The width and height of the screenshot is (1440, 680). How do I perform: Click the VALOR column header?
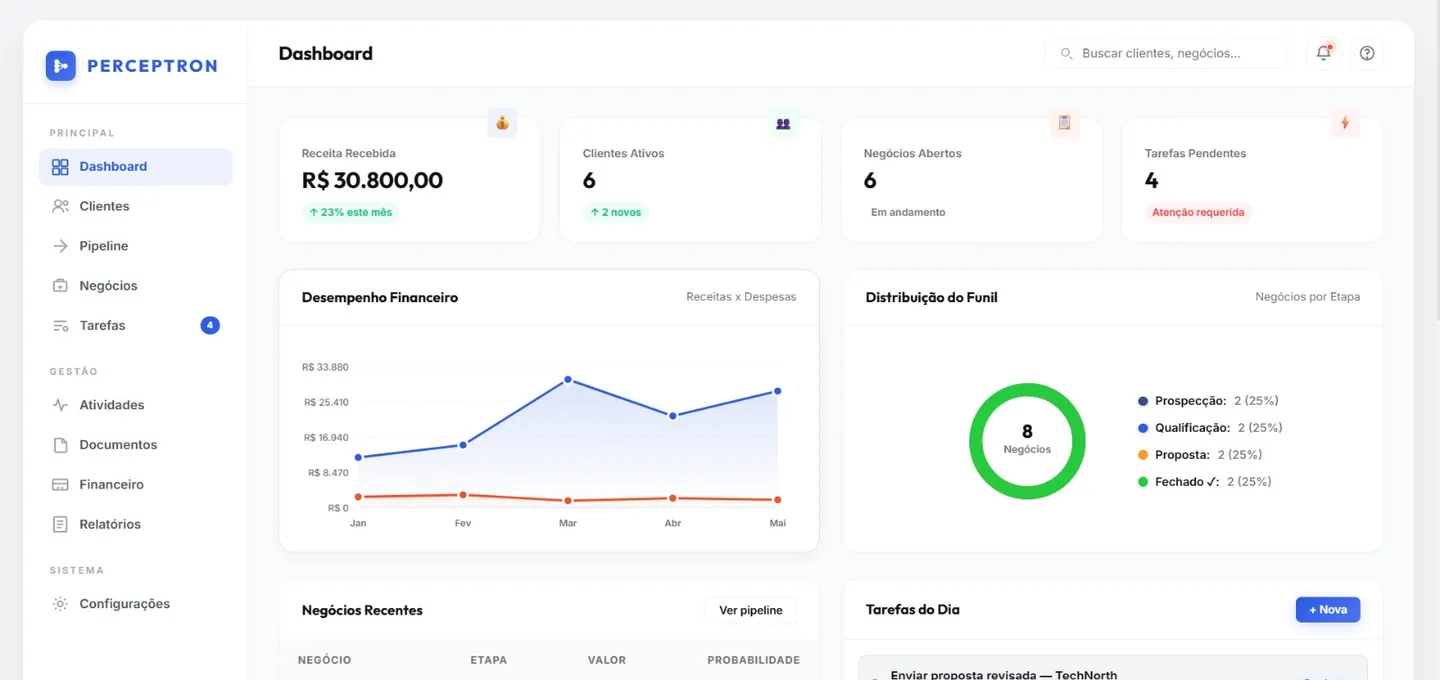coord(607,660)
